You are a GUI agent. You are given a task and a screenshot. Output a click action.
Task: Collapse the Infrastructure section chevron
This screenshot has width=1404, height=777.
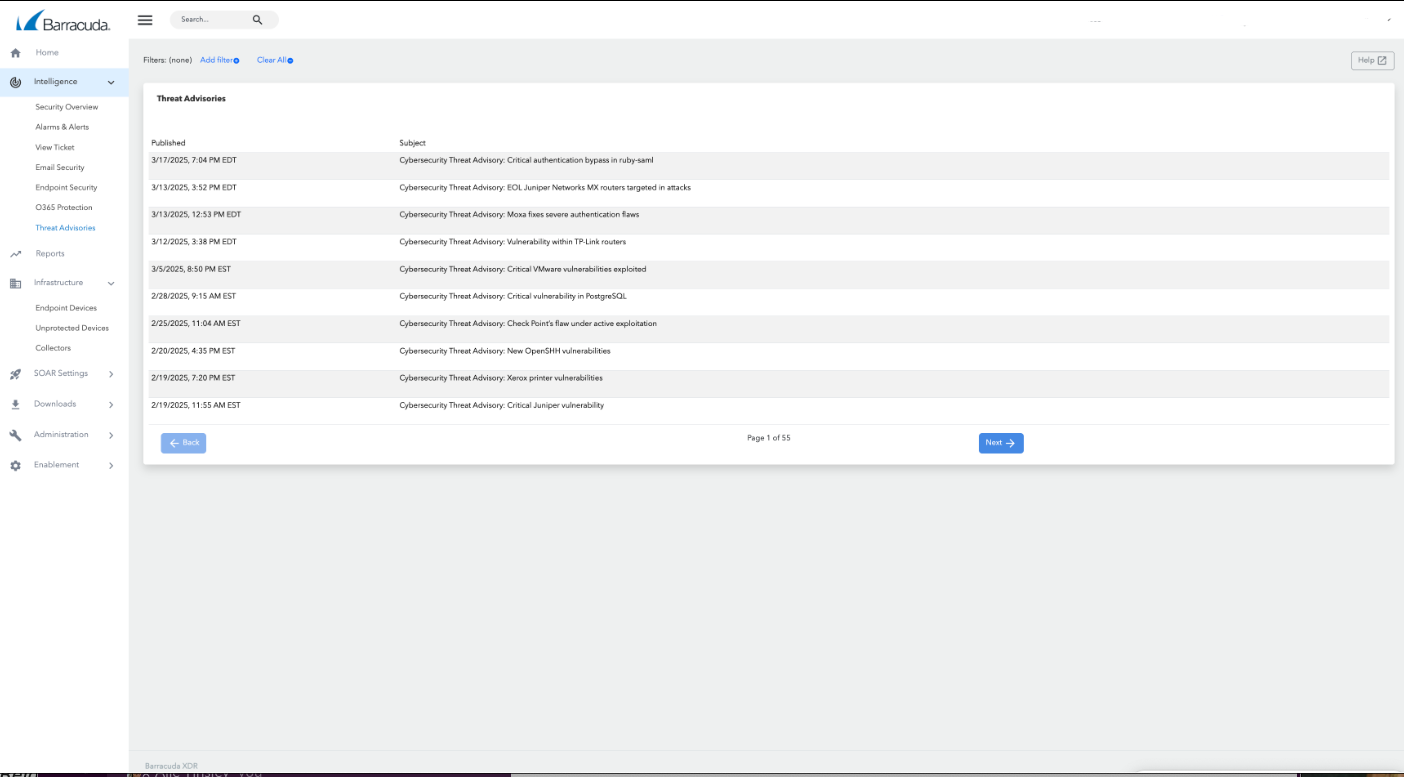point(111,283)
